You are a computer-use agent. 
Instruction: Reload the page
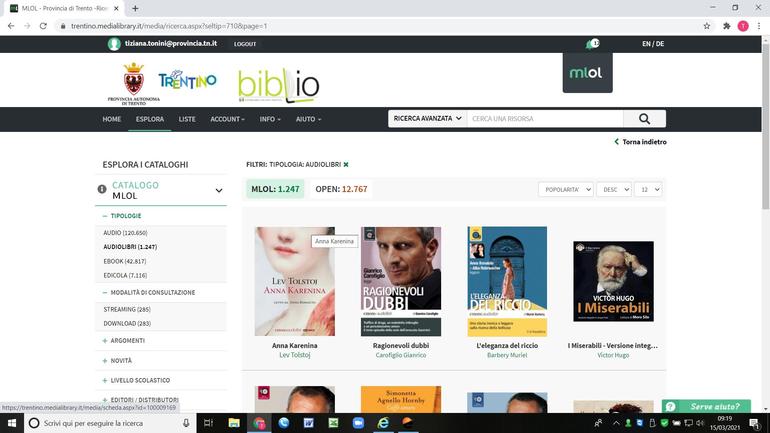coord(43,26)
